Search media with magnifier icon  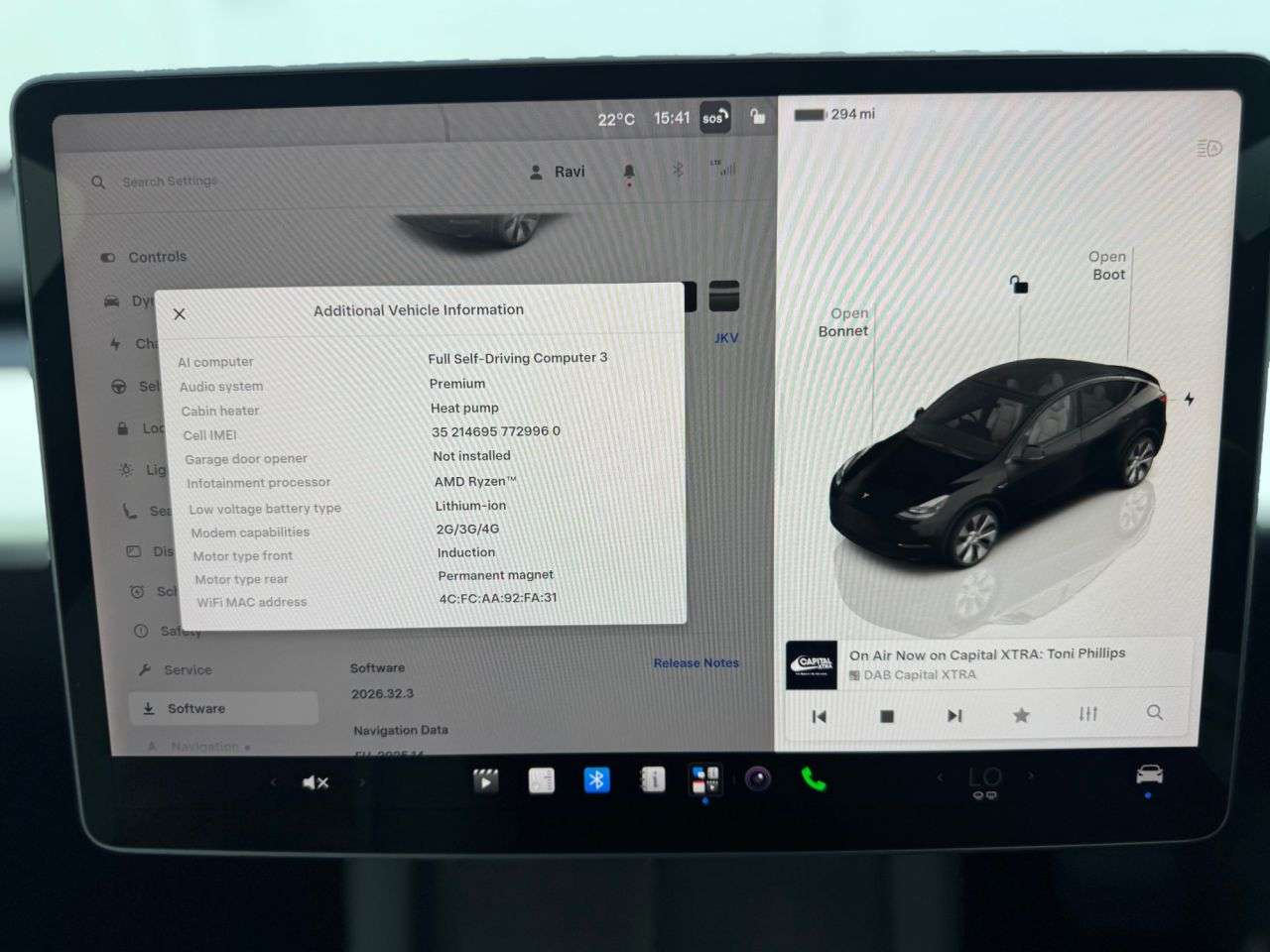click(1154, 712)
